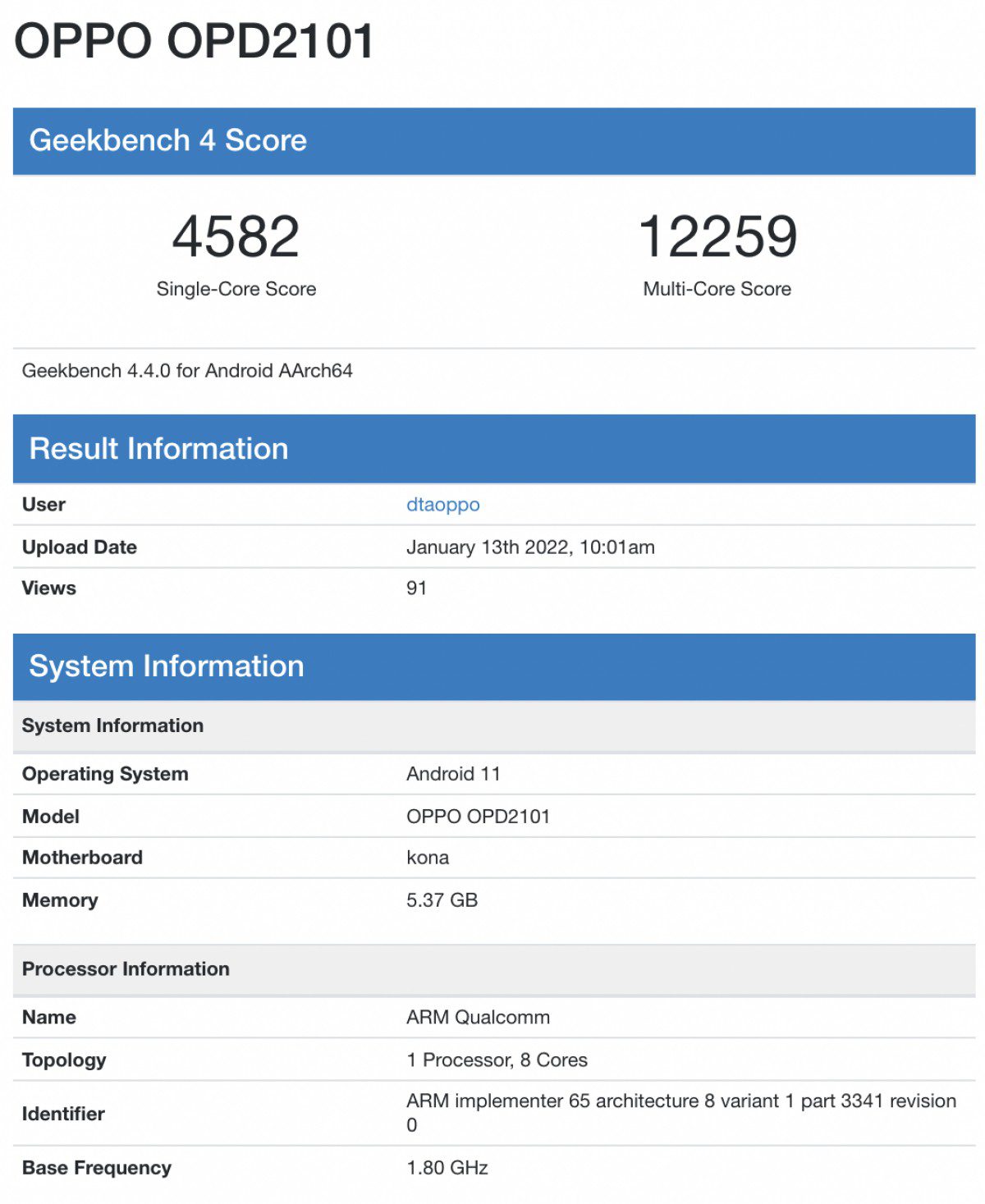Click the Topology row showing 8 Cores
This screenshot has width=985, height=1204.
[x=496, y=1060]
